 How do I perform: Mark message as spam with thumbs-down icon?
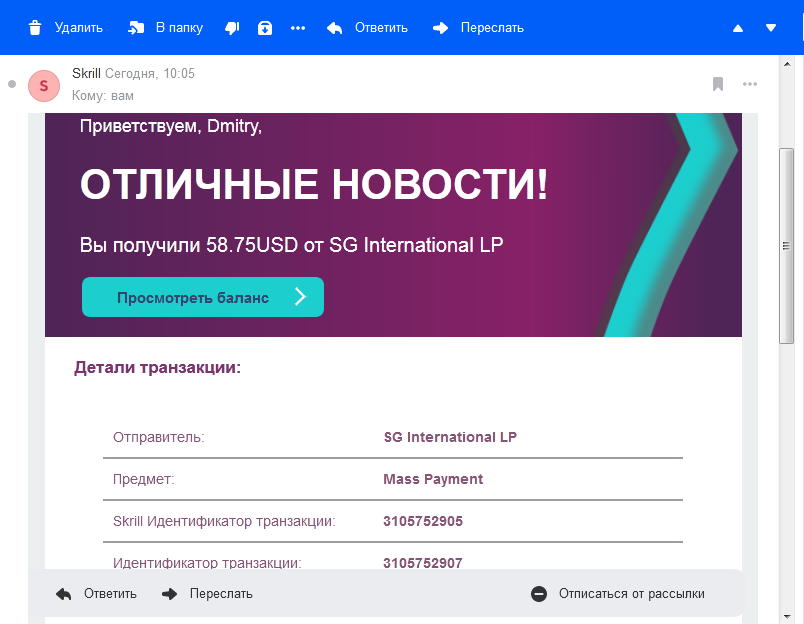point(232,28)
